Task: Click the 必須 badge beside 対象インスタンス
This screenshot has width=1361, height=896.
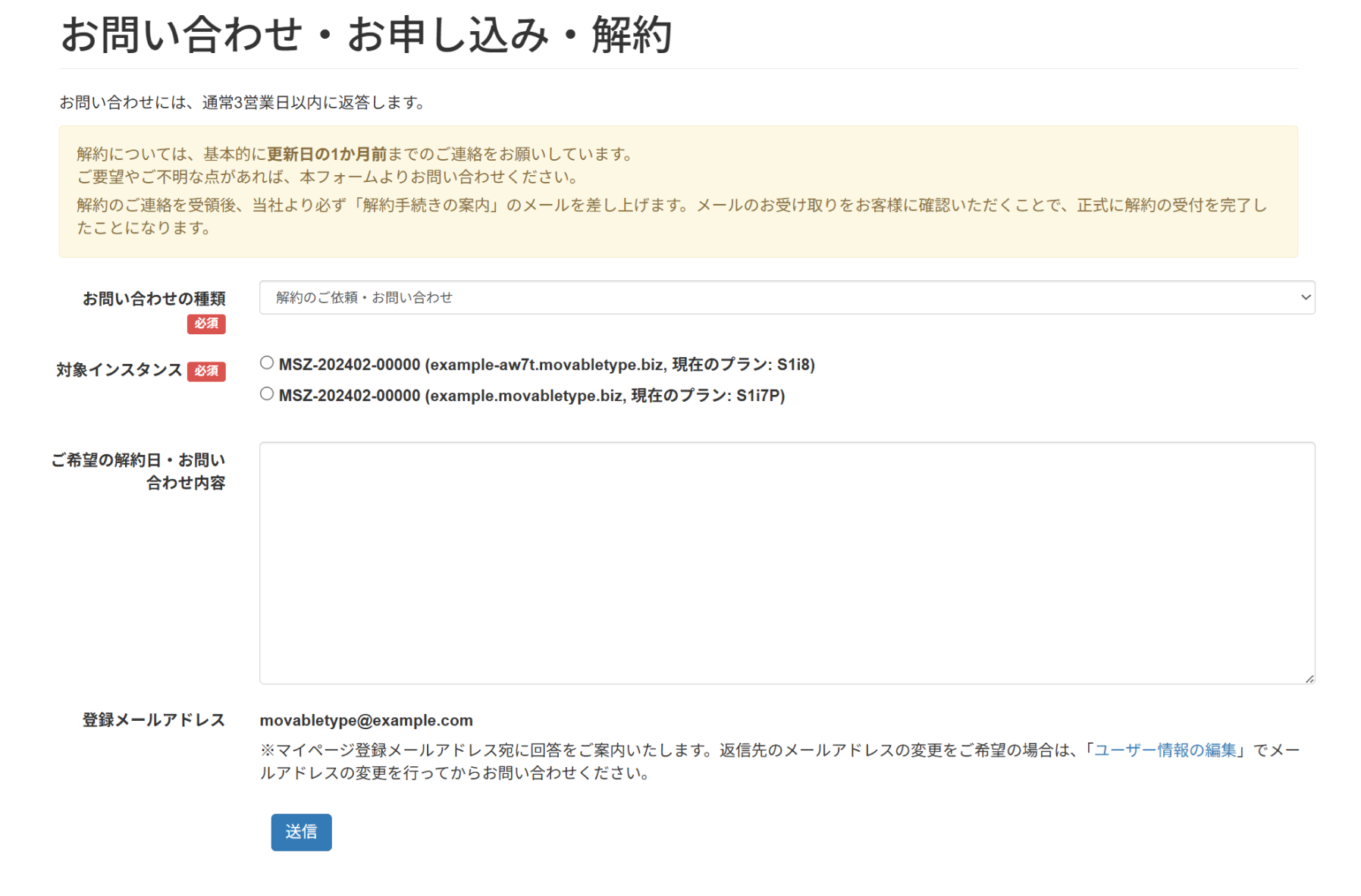Action: tap(206, 371)
